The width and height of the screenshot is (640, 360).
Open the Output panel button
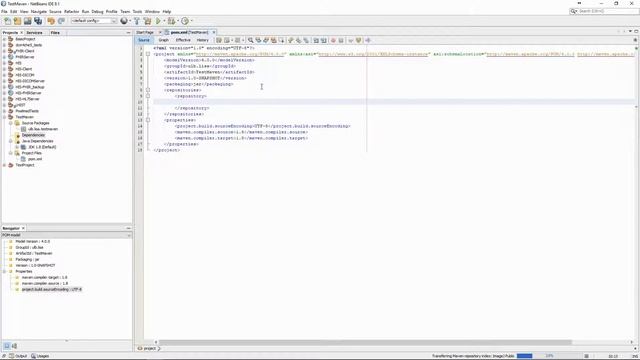click(18, 356)
